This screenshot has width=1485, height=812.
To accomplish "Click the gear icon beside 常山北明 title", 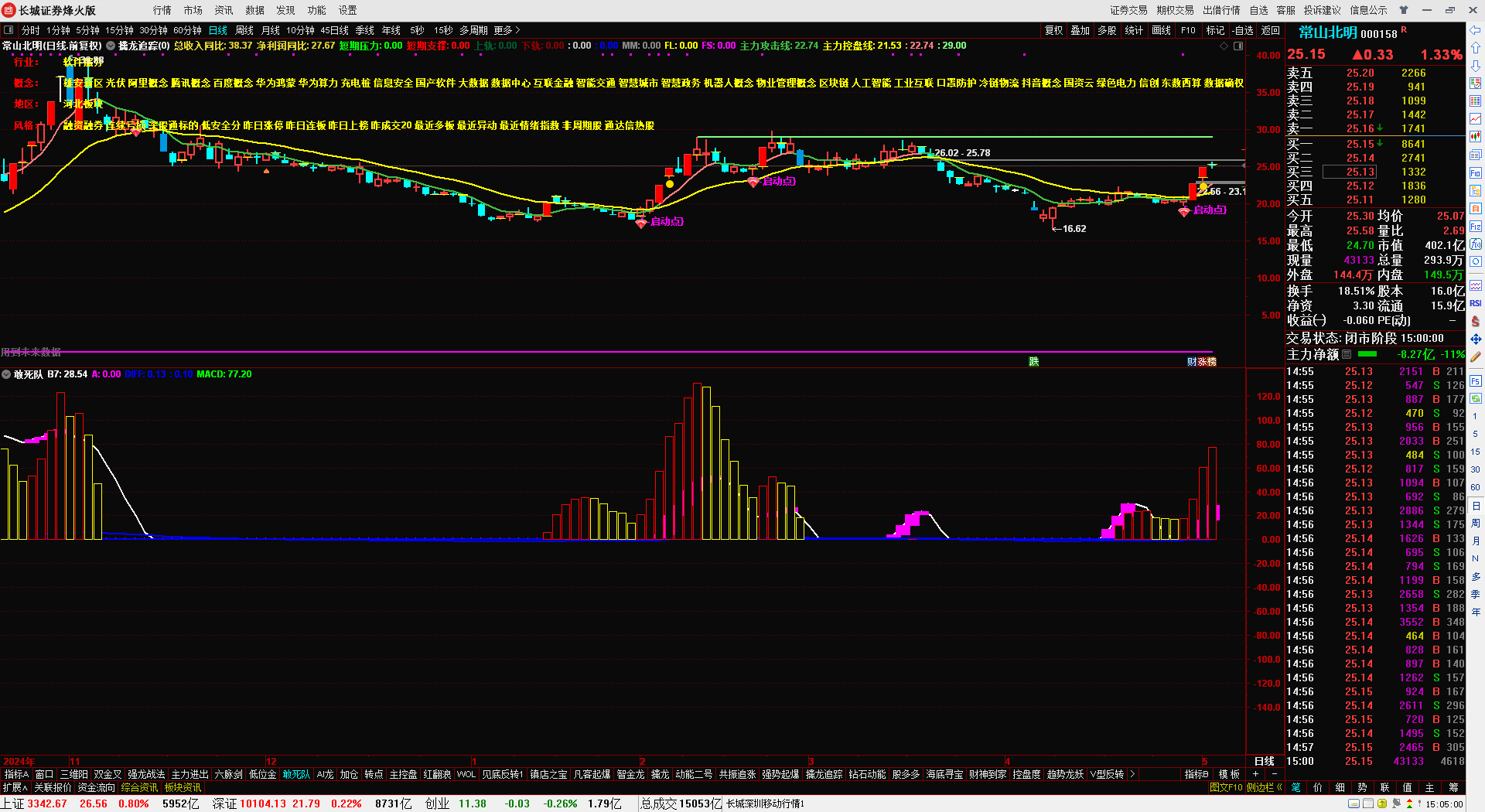I will click(x=111, y=46).
